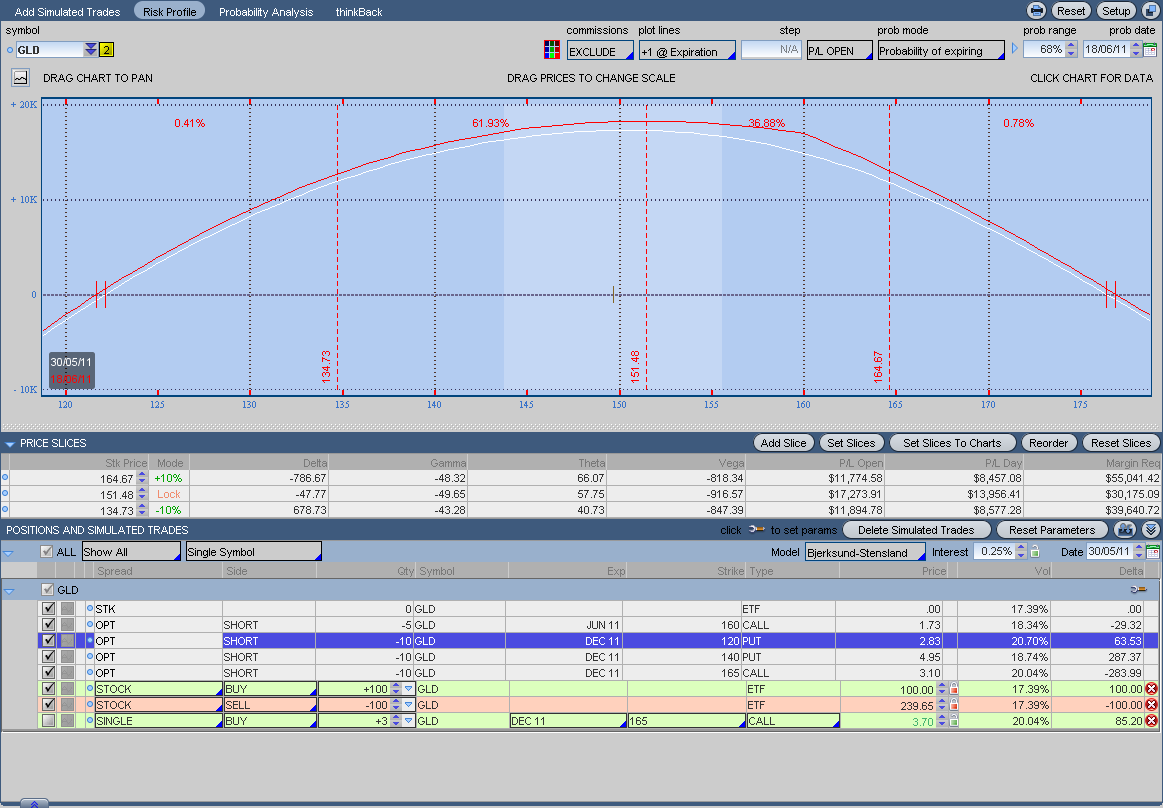This screenshot has height=808, width=1163.
Task: Uncheck the STK row checkbox
Action: coord(48,609)
